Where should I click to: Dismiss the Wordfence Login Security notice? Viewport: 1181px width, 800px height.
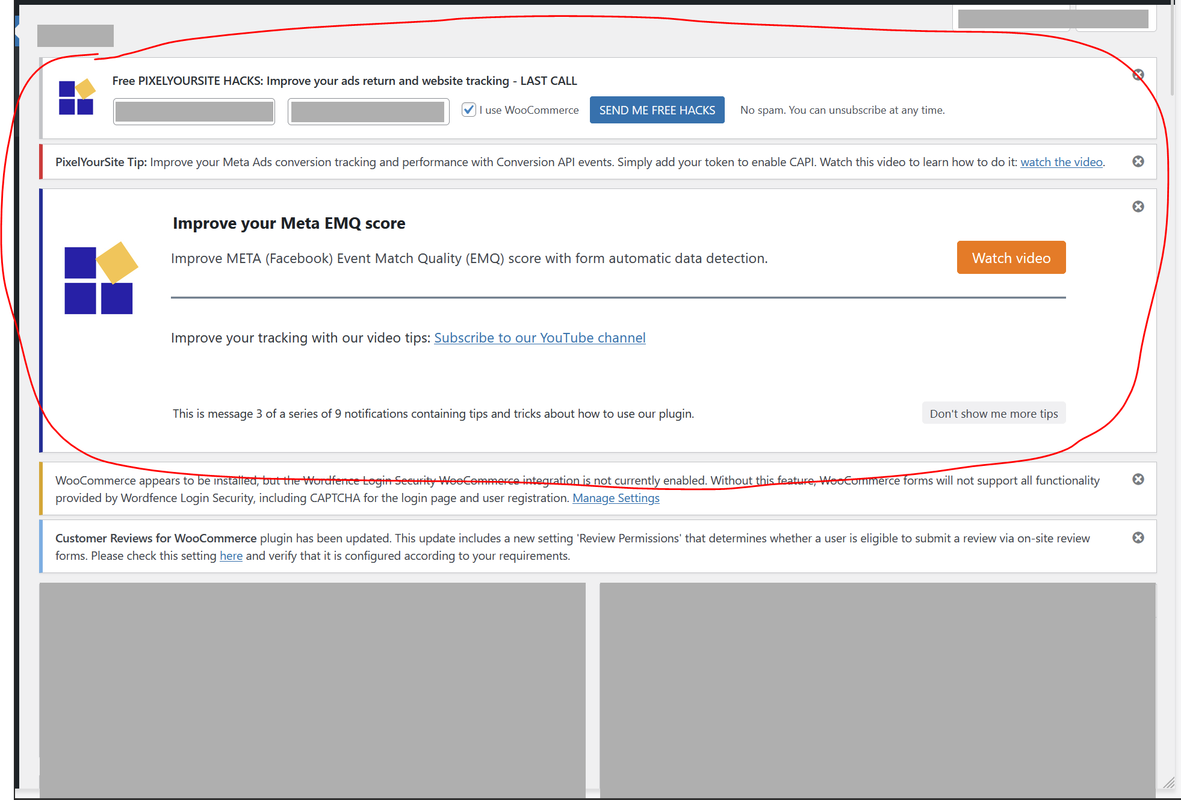pyautogui.click(x=1138, y=479)
